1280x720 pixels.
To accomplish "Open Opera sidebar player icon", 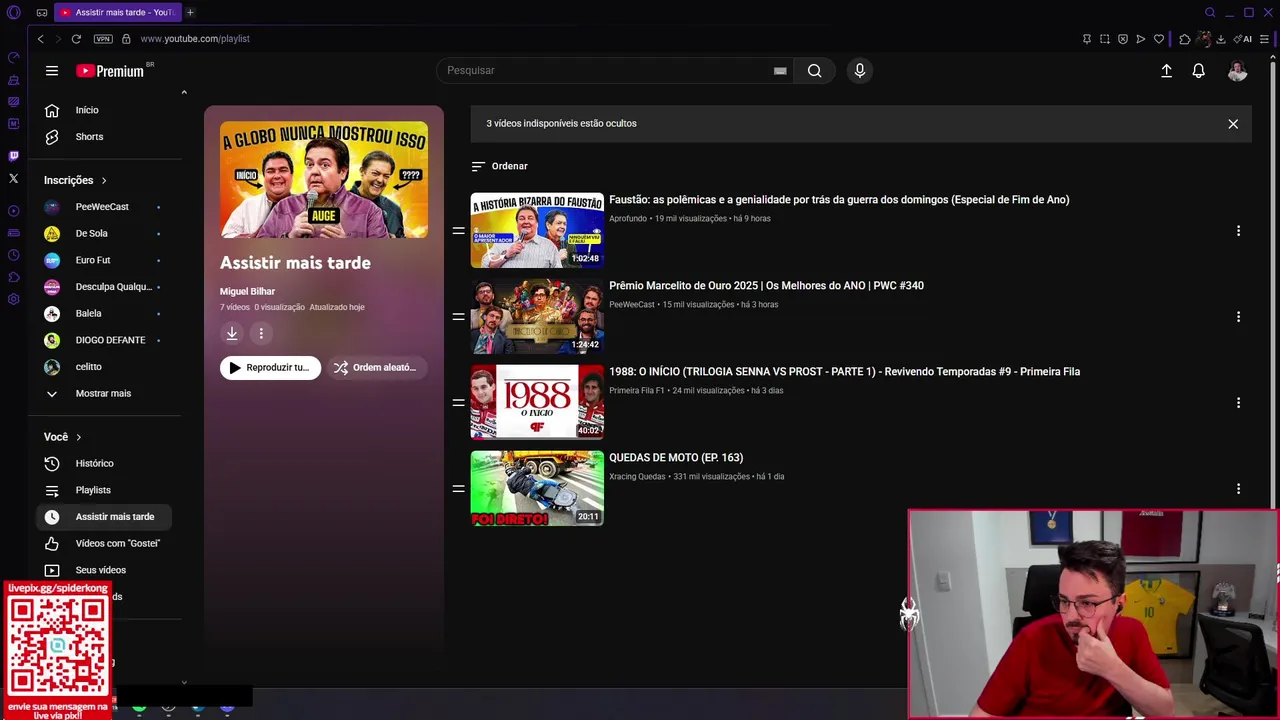I will pyautogui.click(x=13, y=211).
